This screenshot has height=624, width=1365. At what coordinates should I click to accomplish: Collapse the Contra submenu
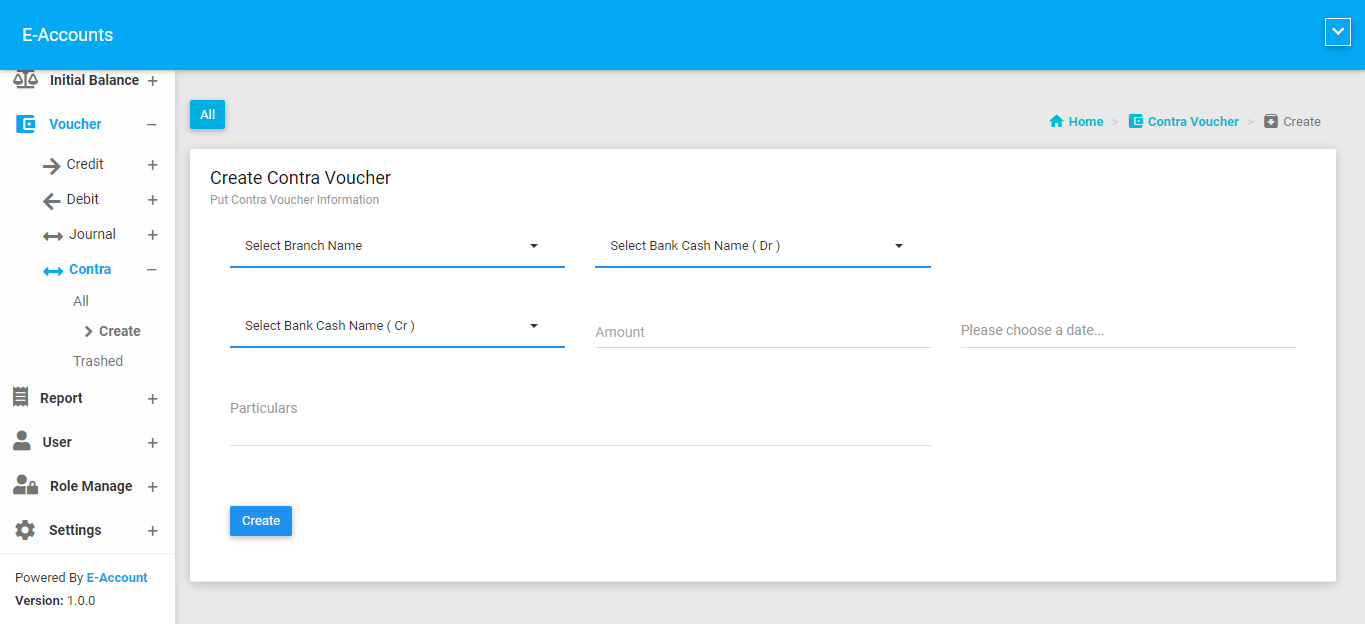152,270
